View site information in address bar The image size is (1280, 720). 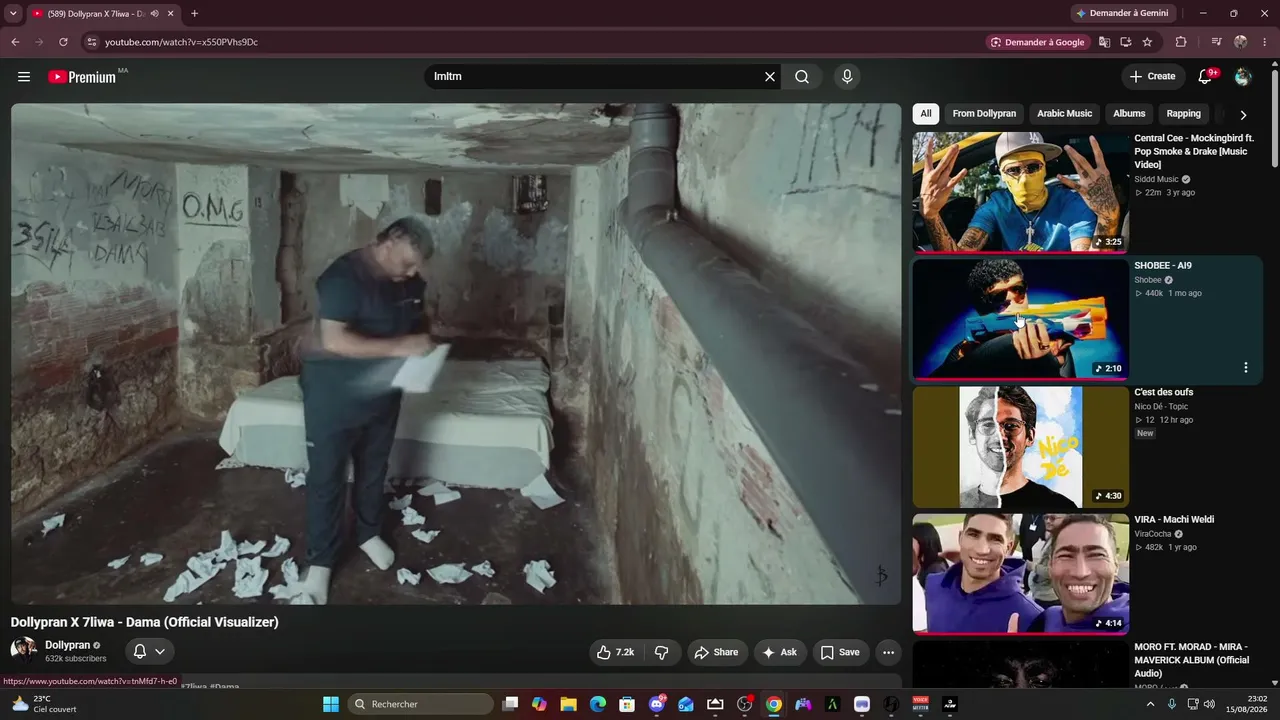click(x=91, y=42)
